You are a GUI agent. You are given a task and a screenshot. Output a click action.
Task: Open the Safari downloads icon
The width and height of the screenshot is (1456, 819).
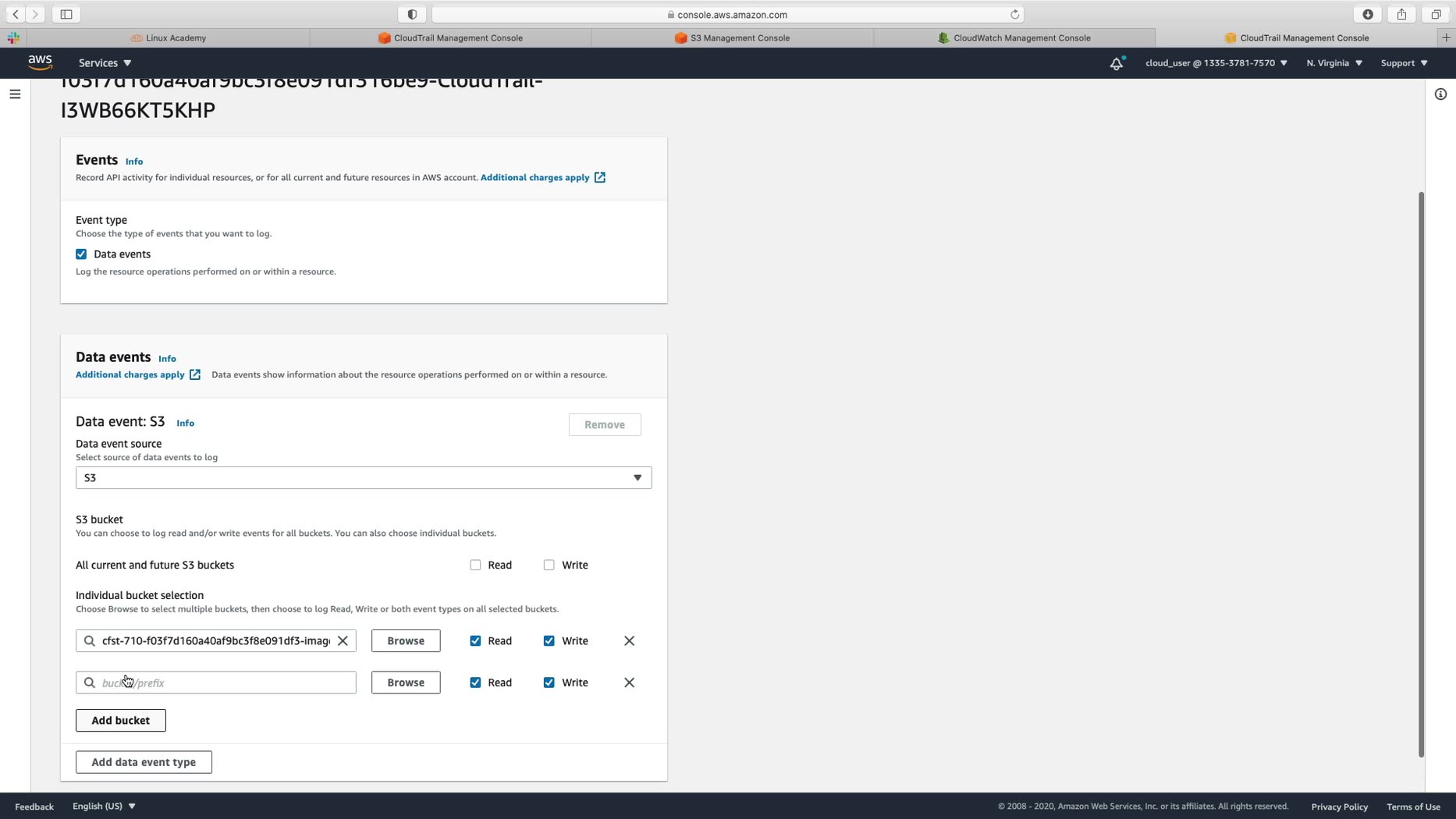(x=1368, y=14)
